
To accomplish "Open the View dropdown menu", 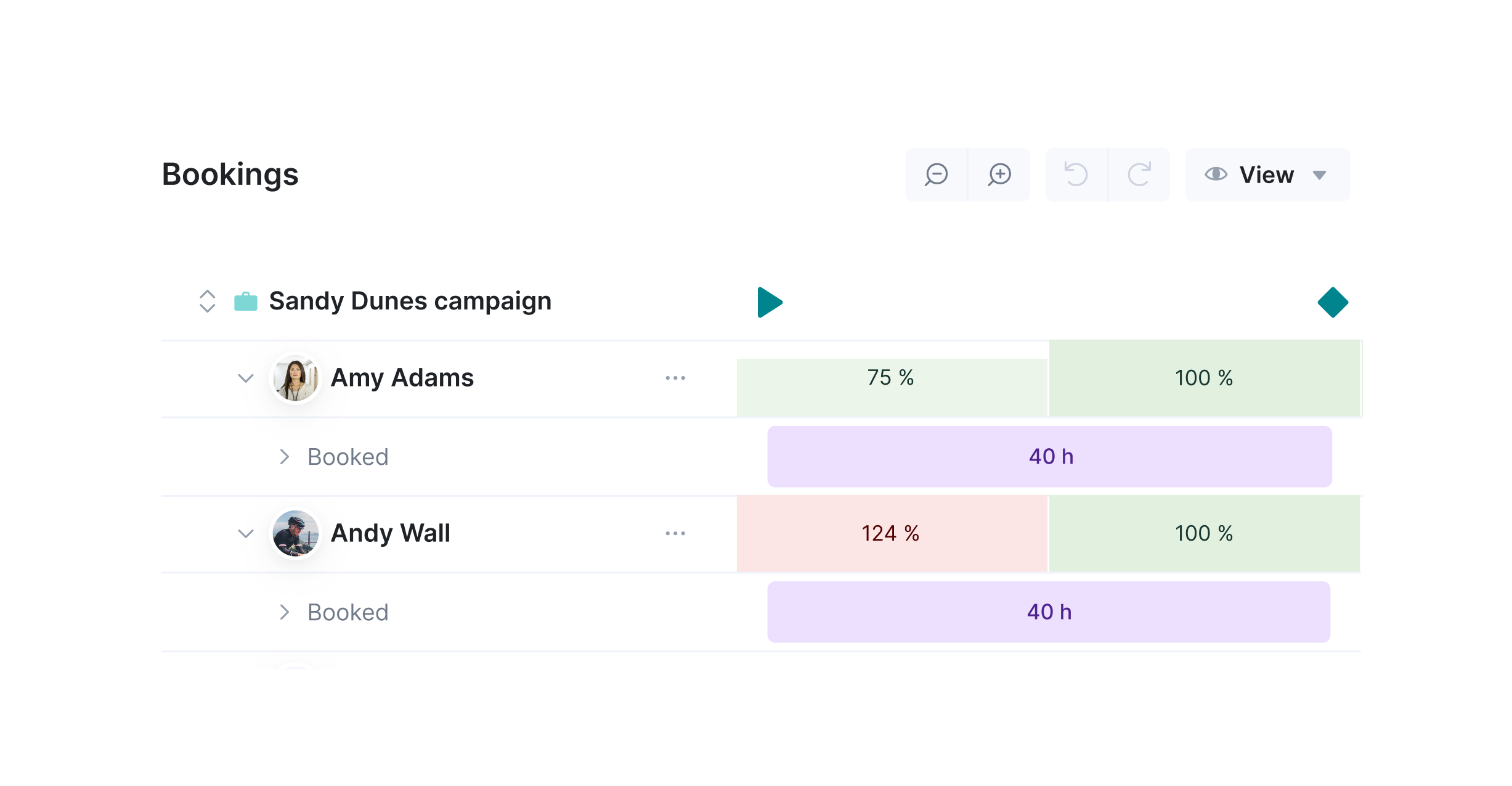I will [1267, 174].
